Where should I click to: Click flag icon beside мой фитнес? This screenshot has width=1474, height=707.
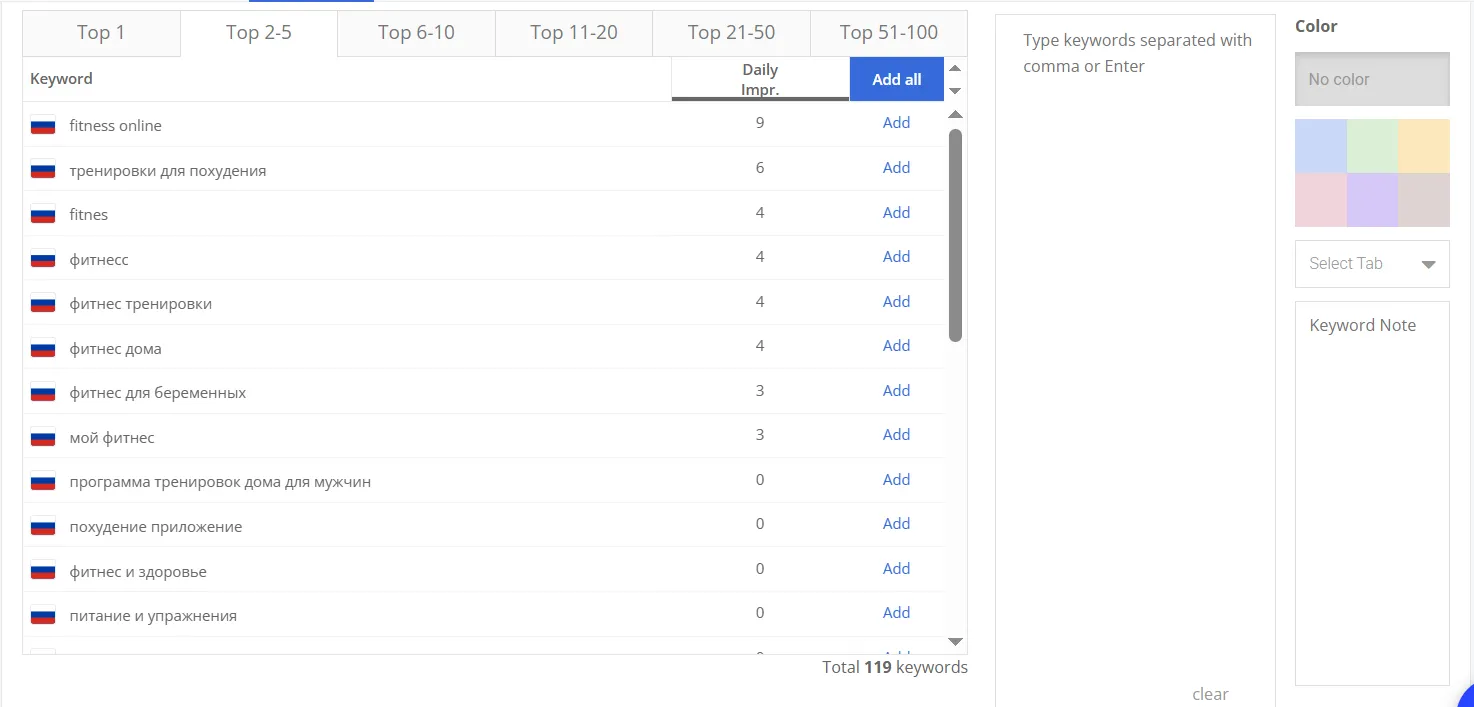[x=43, y=437]
